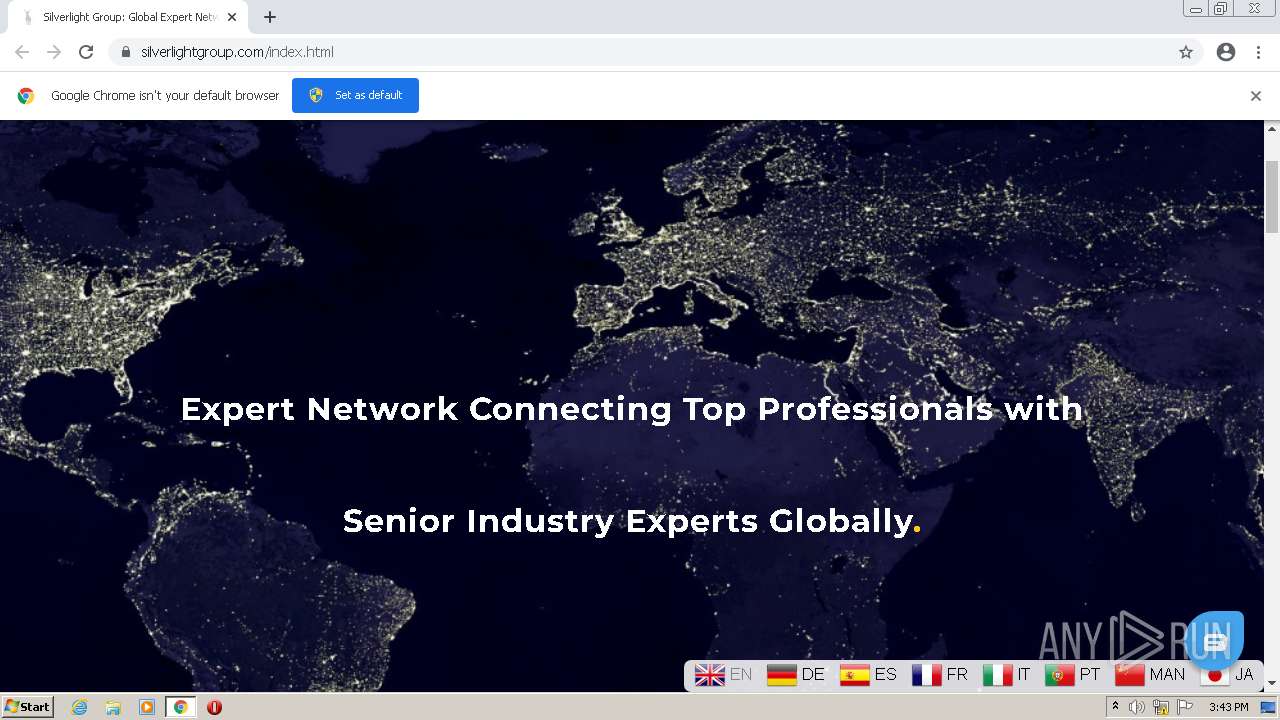Image resolution: width=1280 pixels, height=720 pixels.
Task: Minimize the Chrome window
Action: point(1196,9)
